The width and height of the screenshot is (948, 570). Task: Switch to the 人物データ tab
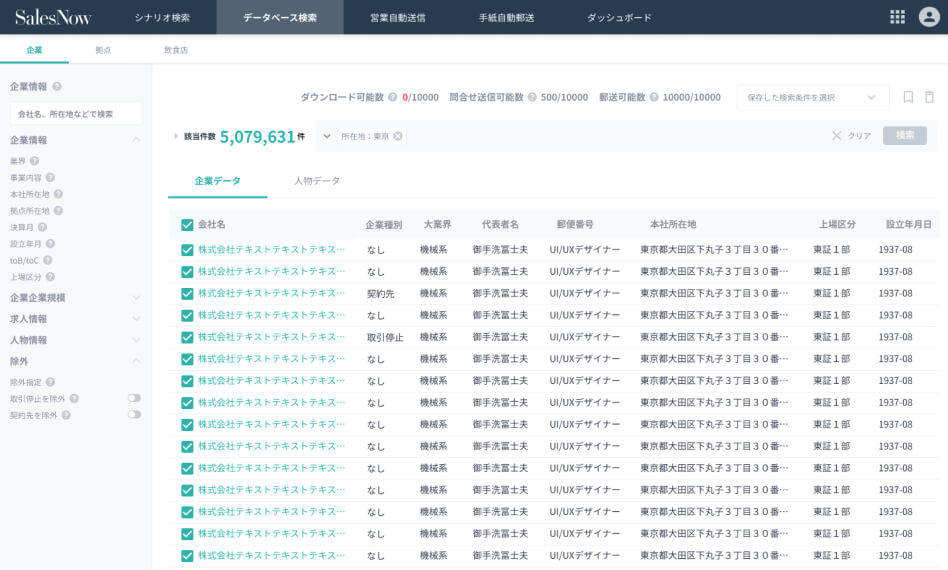[x=317, y=181]
